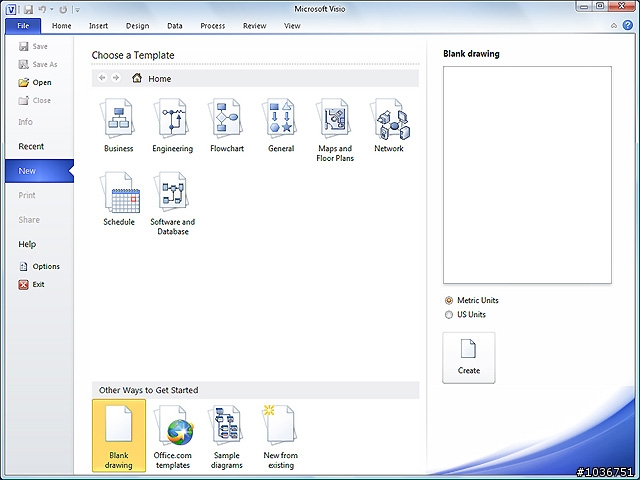Select New in Backstage menu
This screenshot has height=480, width=640.
39,171
